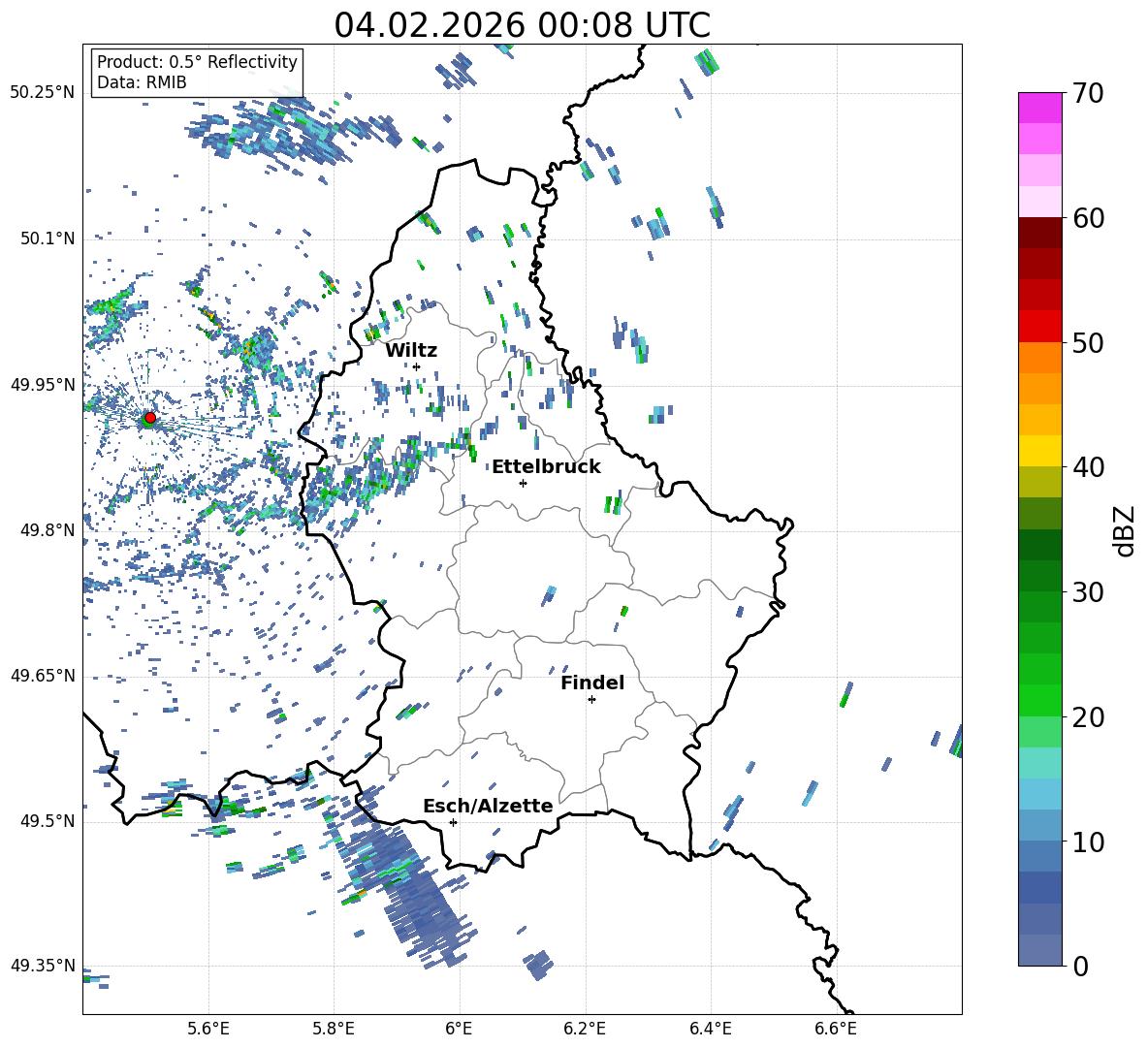
Task: Click the Findel city label
Action: point(592,683)
